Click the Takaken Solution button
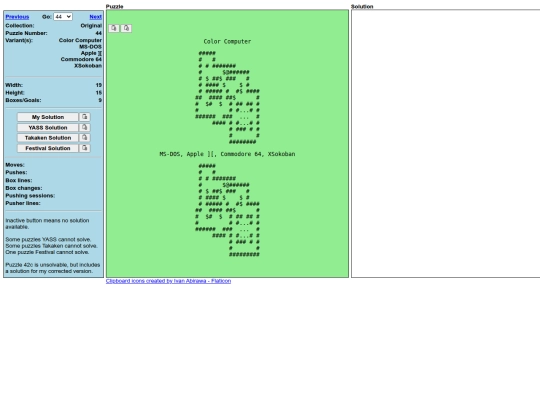Viewport: 540px width, 405px height. [48, 138]
